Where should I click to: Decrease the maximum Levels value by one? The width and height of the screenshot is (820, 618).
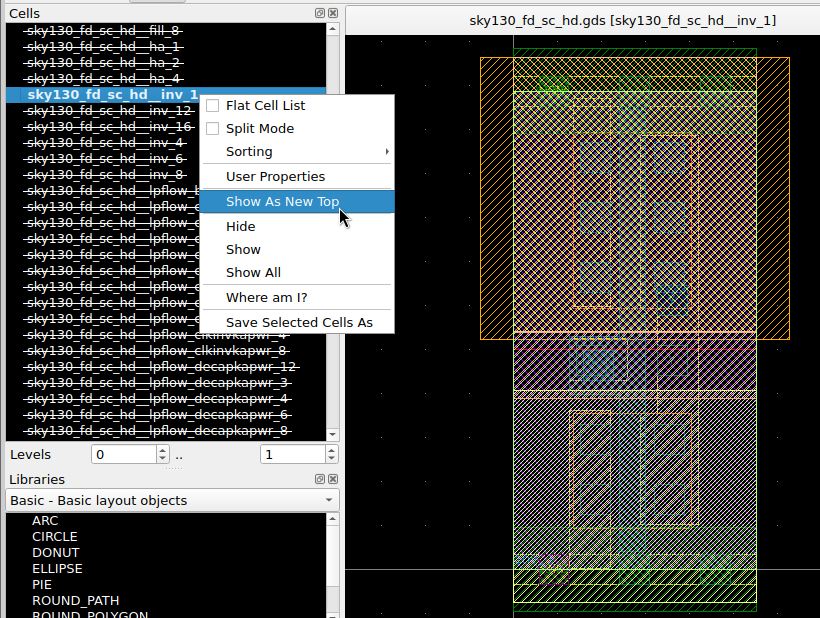[x=333, y=459]
